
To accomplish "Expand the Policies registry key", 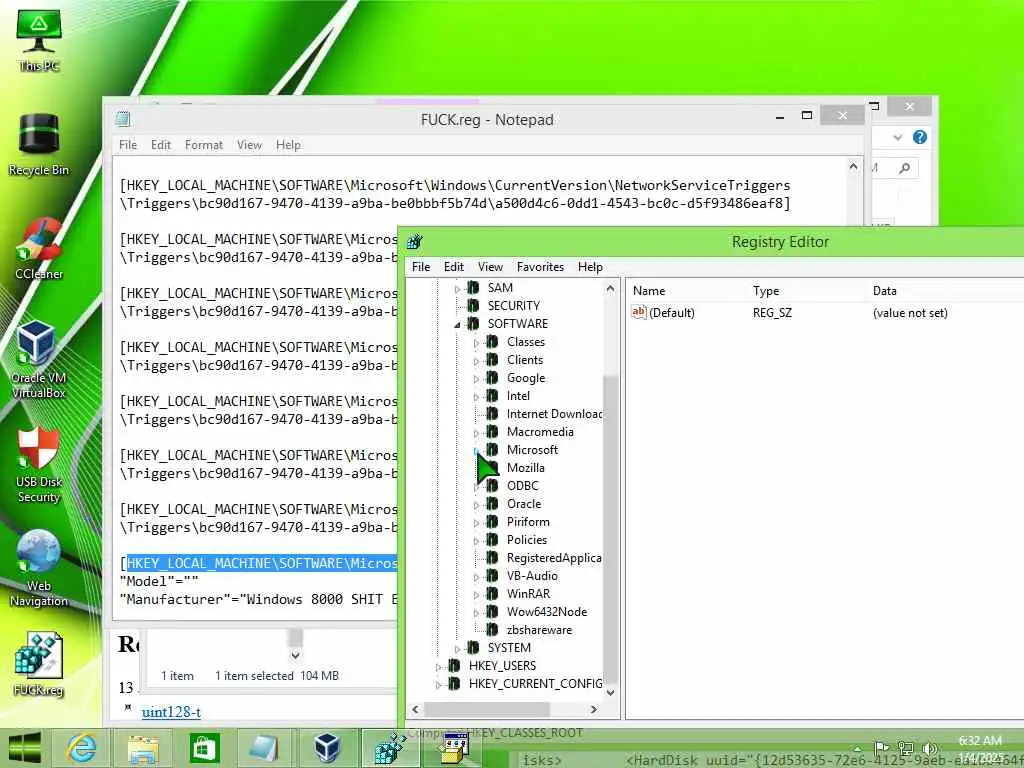I will click(476, 541).
